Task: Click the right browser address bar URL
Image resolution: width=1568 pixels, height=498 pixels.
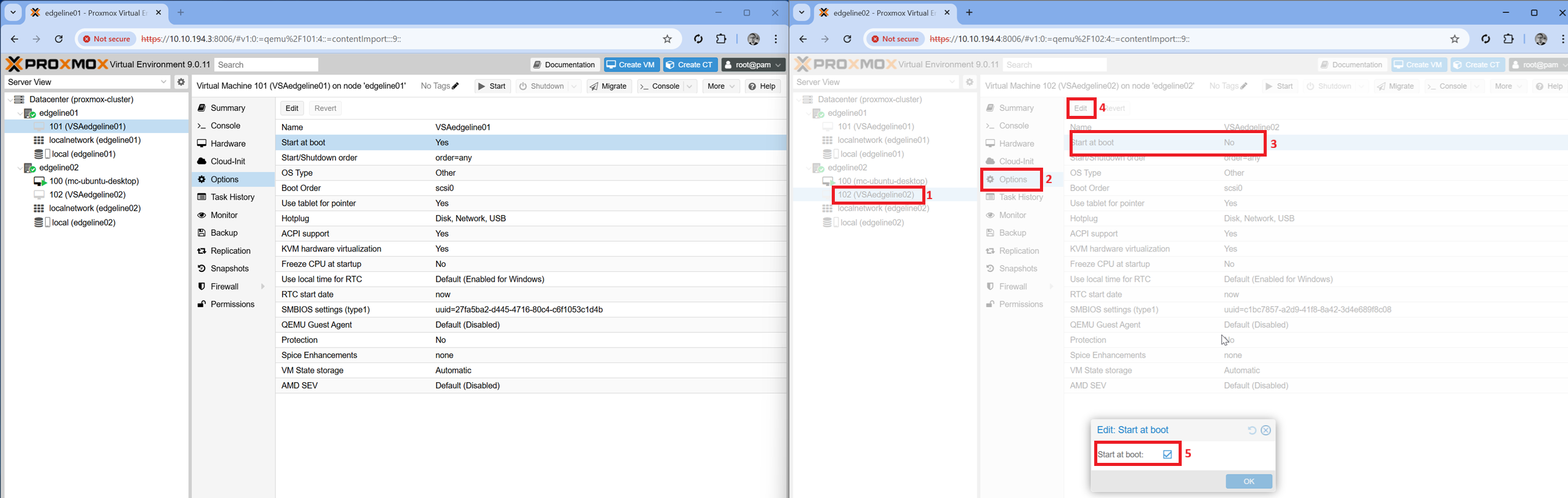Action: point(1059,39)
